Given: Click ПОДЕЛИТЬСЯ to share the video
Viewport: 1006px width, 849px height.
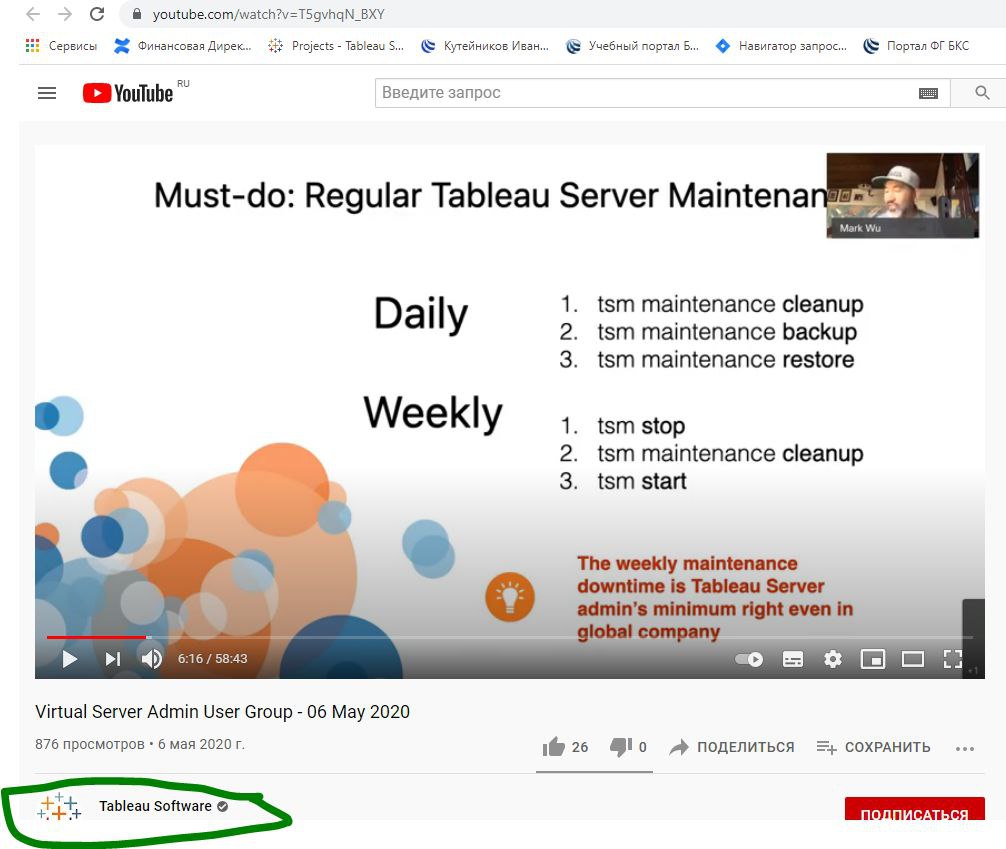Looking at the screenshot, I should (731, 747).
